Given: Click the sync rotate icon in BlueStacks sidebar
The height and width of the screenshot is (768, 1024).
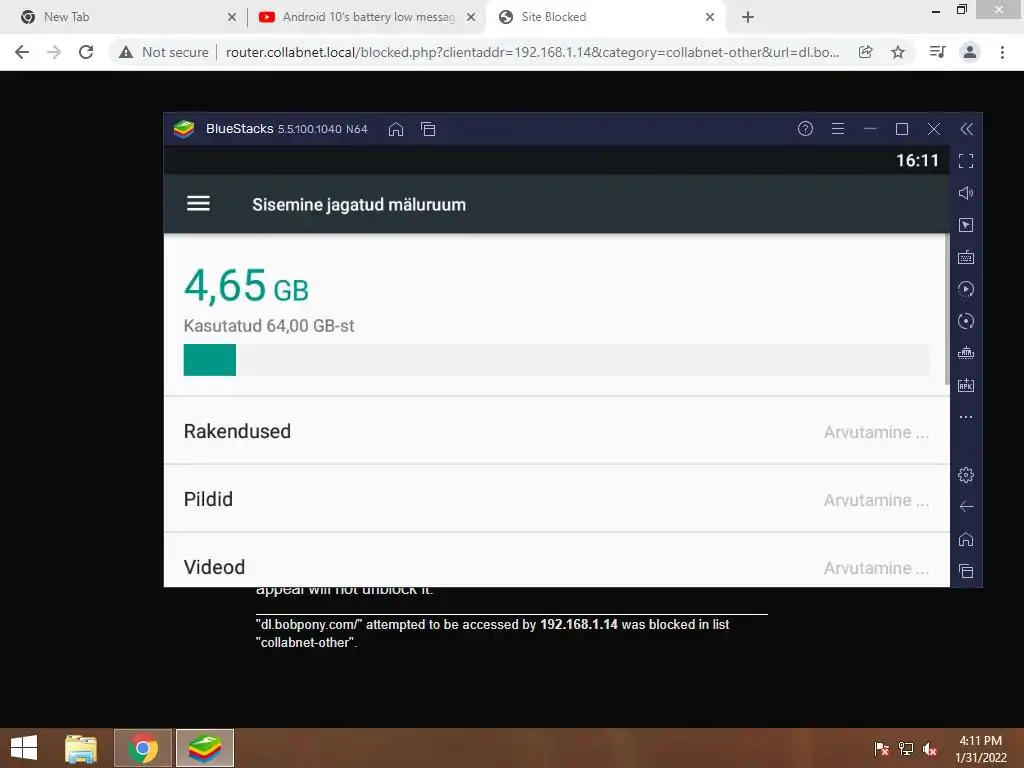Looking at the screenshot, I should 966,321.
